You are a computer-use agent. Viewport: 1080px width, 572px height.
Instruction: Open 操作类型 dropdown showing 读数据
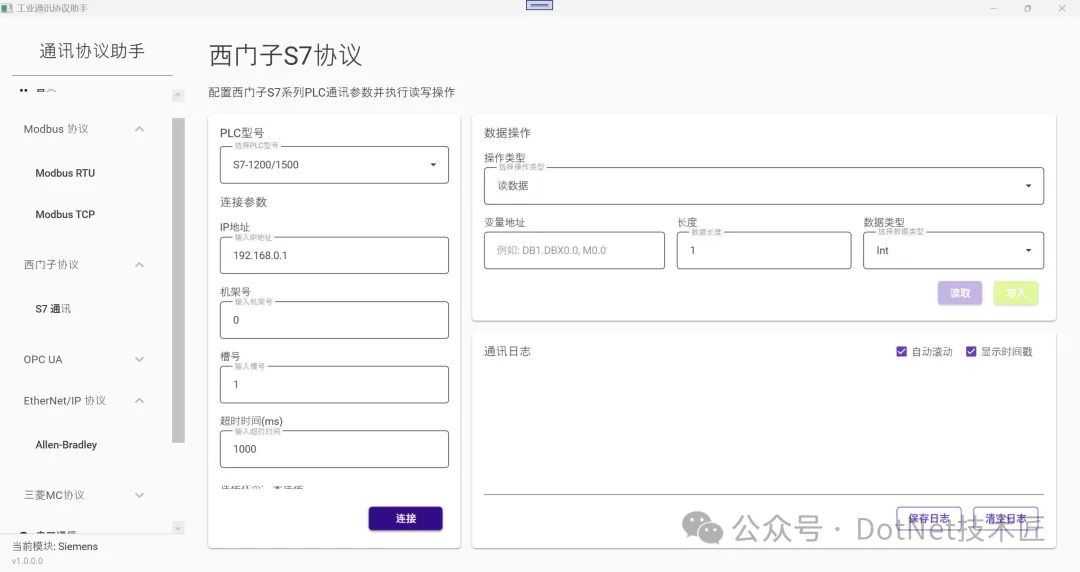tap(764, 185)
